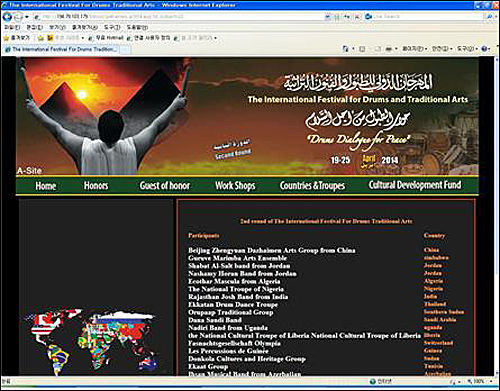Go to Countries & Troupes page
Image resolution: width=500 pixels, height=391 pixels.
[312, 185]
